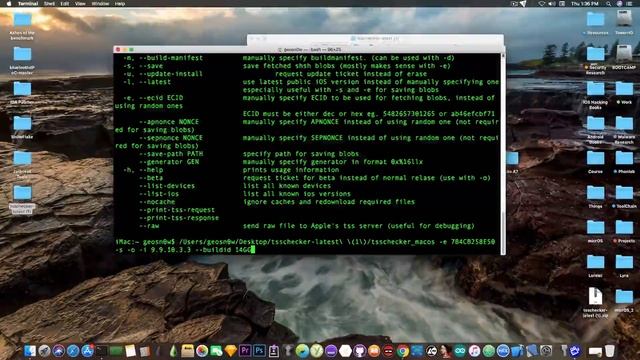
Task: Close the Terminal window
Action: 118,49
